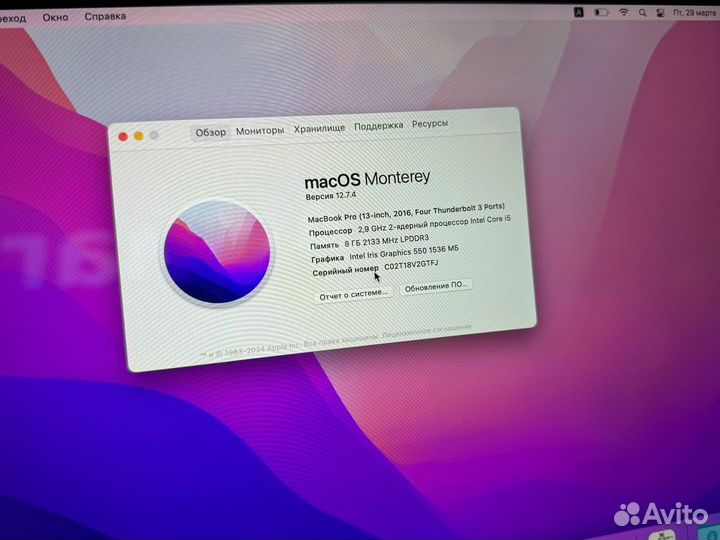The width and height of the screenshot is (720, 540).
Task: Click the date Пт, 29 марта
Action: coord(694,13)
